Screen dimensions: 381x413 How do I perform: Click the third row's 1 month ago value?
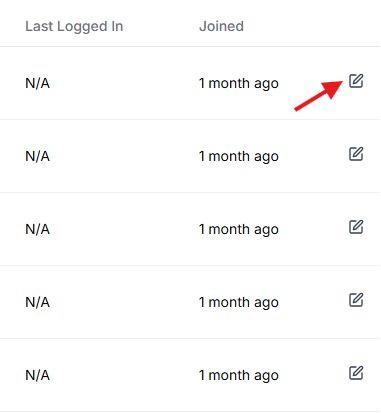coord(239,229)
